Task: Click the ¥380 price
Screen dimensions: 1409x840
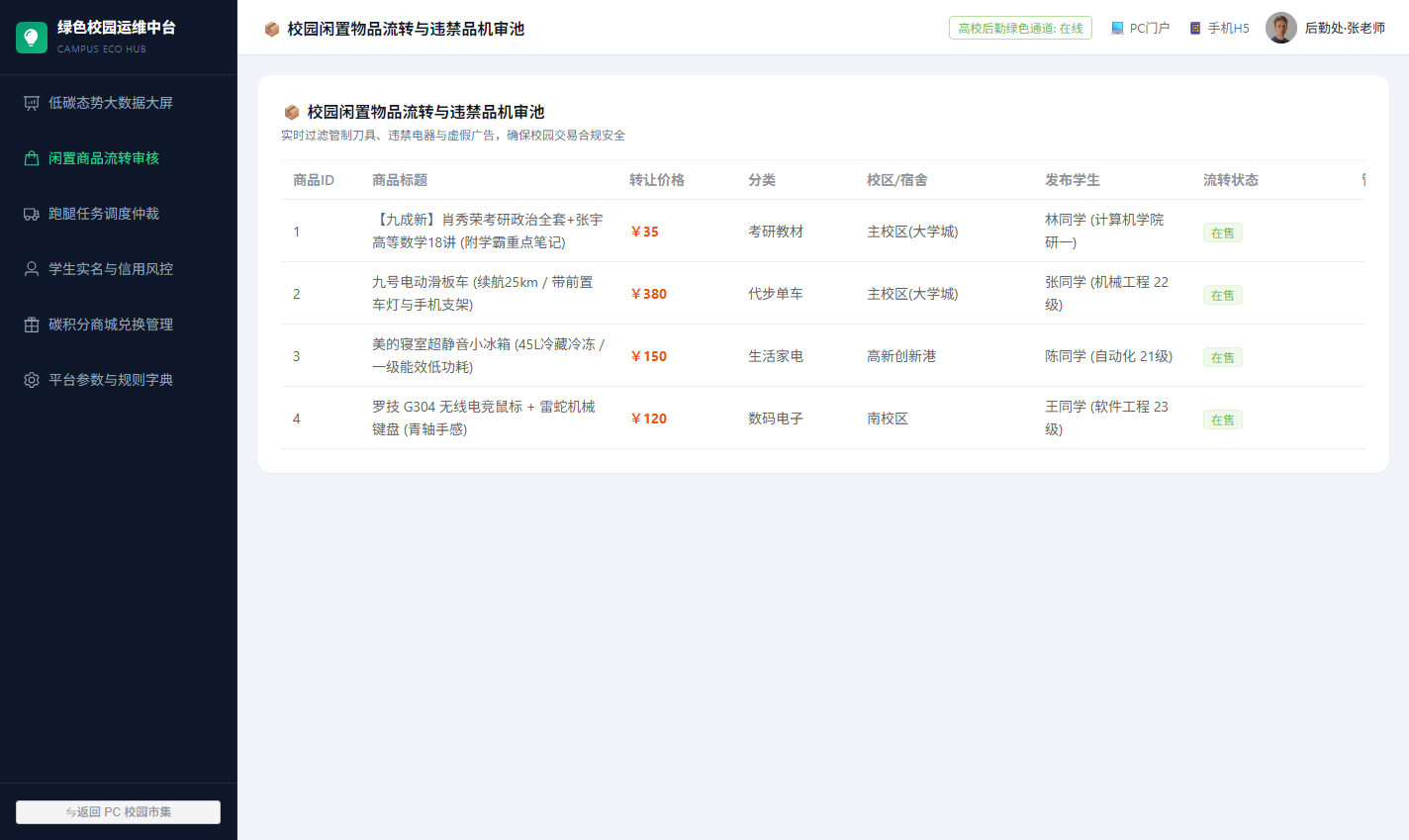Action: tap(648, 294)
